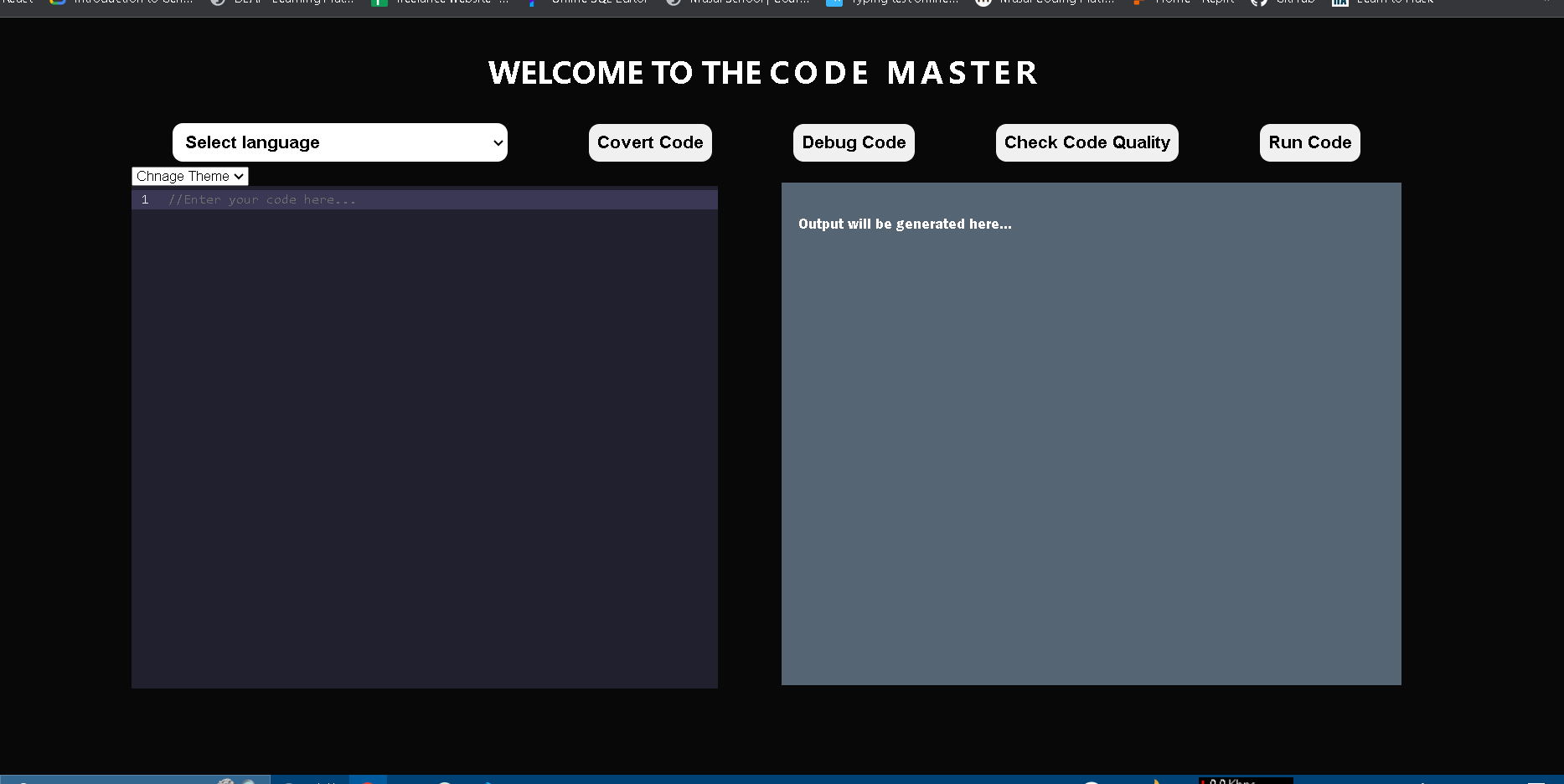Open the Select language dropdown

click(339, 142)
